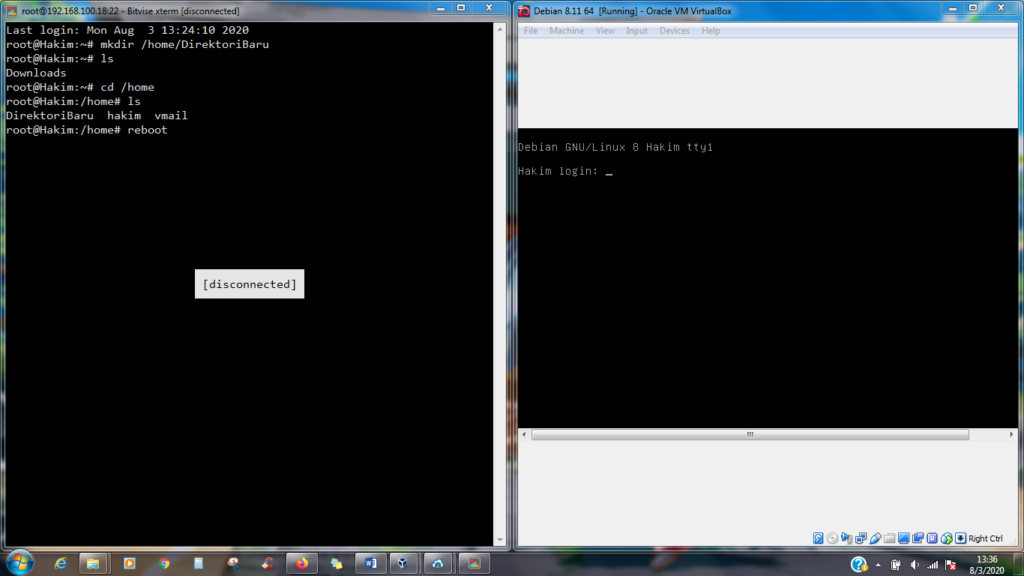Open the VirtualBox Help menu
Viewport: 1024px width, 576px height.
(x=711, y=31)
